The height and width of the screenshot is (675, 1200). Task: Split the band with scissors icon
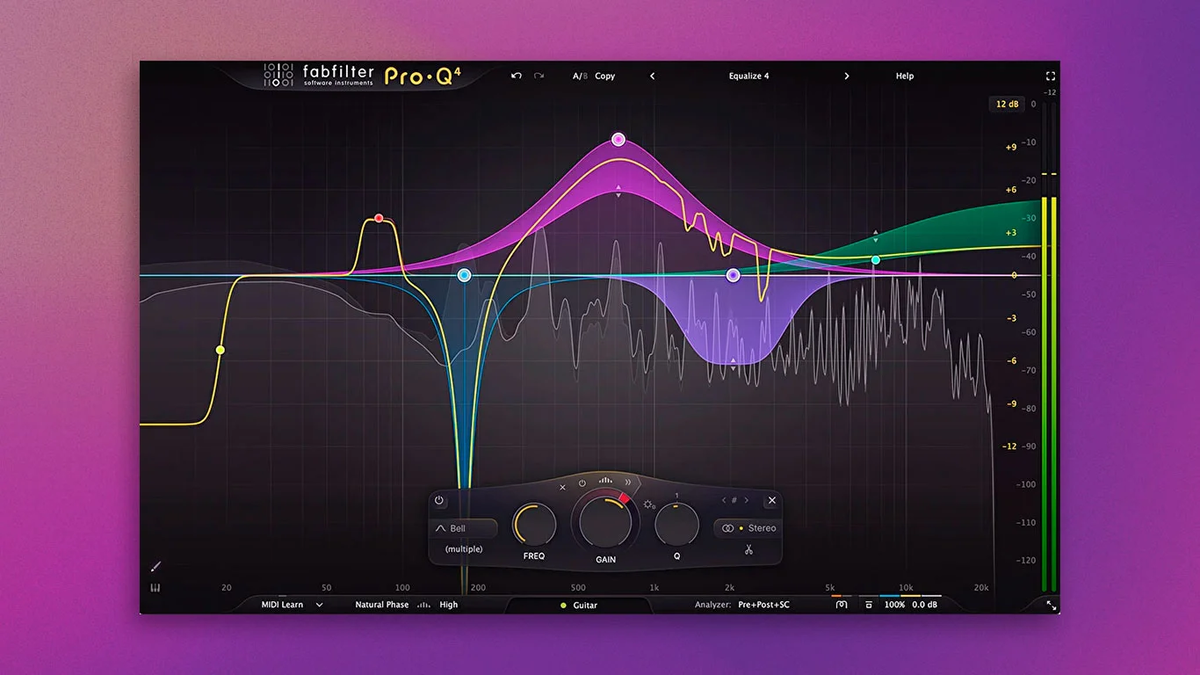coord(748,549)
